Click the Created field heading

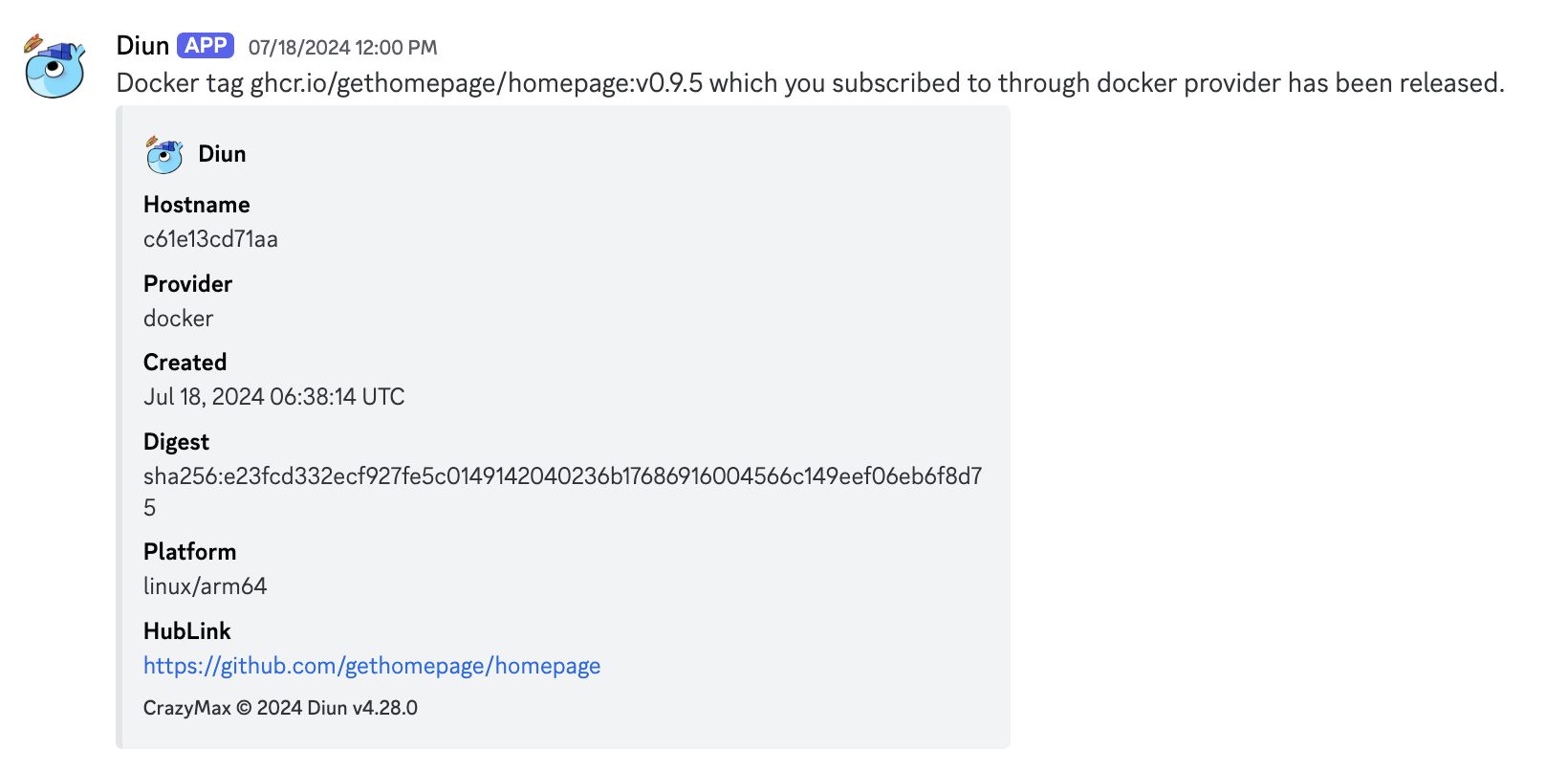[185, 362]
